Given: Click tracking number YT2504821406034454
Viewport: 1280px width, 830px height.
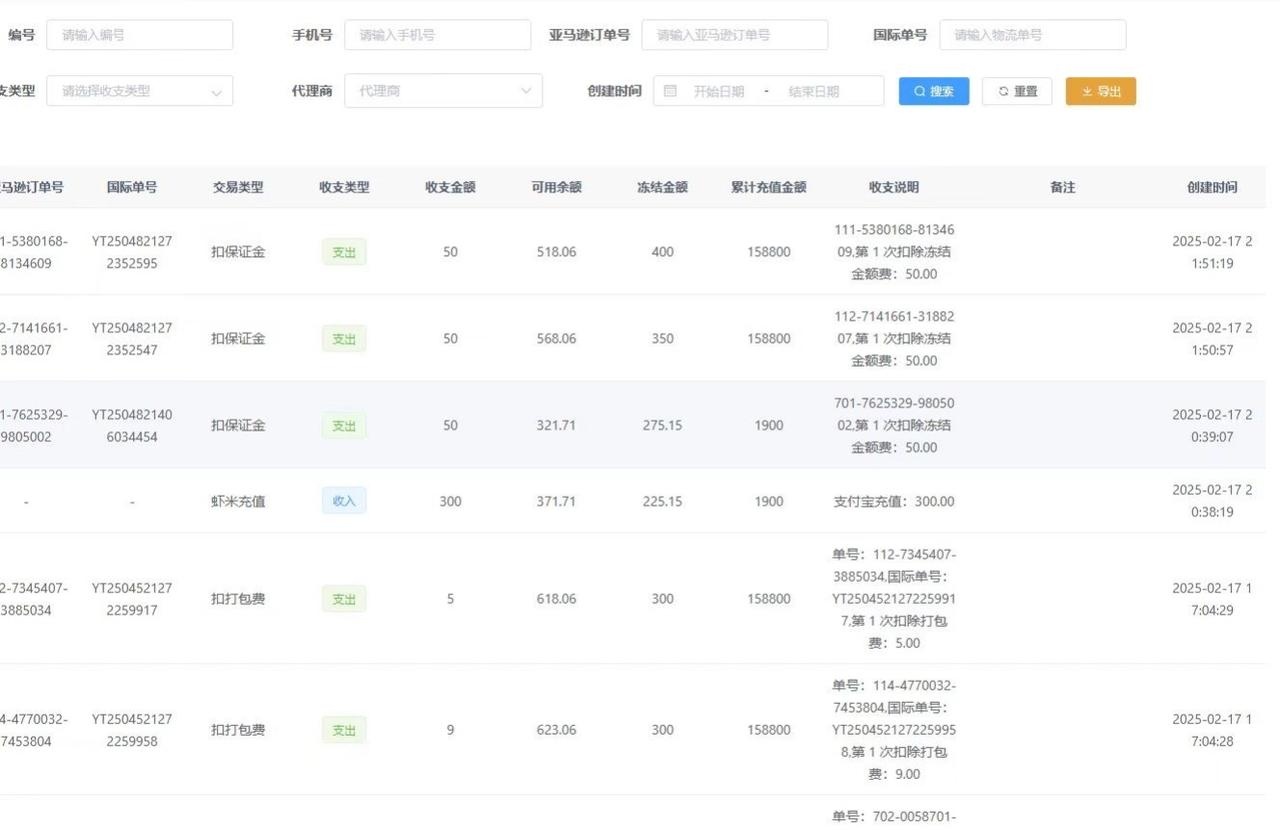Looking at the screenshot, I should [132, 425].
